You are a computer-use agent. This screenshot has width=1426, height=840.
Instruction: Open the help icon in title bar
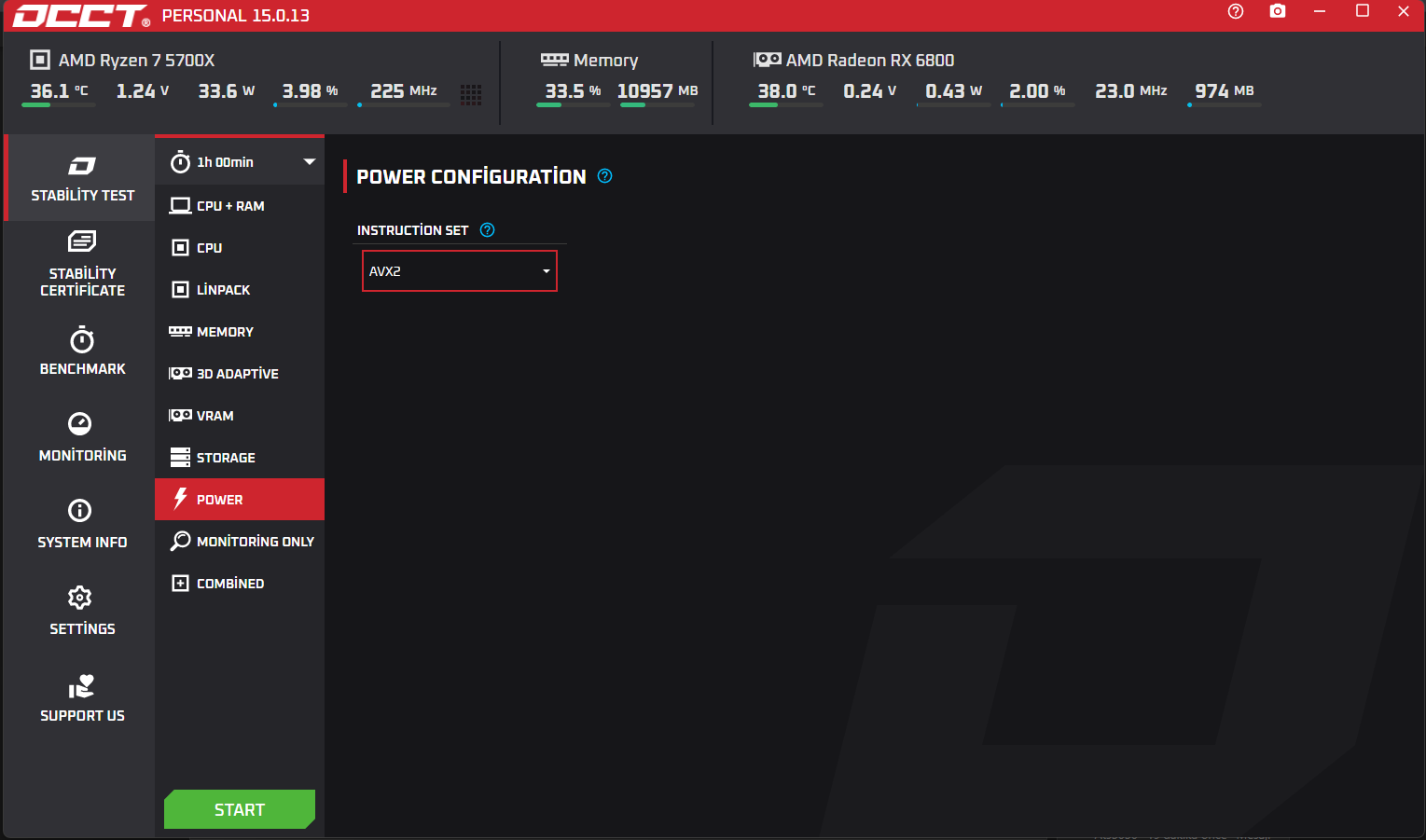1236,11
